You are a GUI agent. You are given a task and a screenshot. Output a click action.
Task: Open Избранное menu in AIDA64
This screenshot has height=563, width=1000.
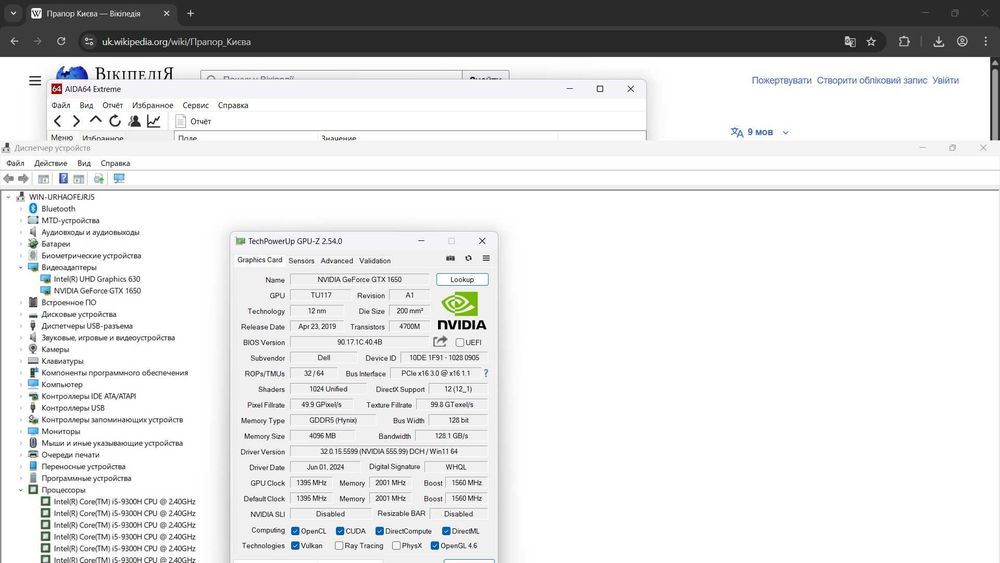[x=152, y=105]
